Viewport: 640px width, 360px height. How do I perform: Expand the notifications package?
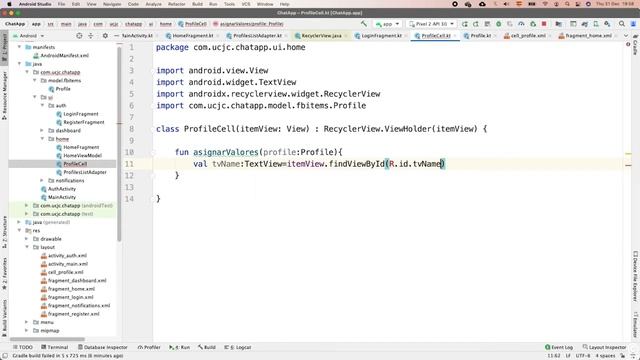pyautogui.click(x=42, y=180)
